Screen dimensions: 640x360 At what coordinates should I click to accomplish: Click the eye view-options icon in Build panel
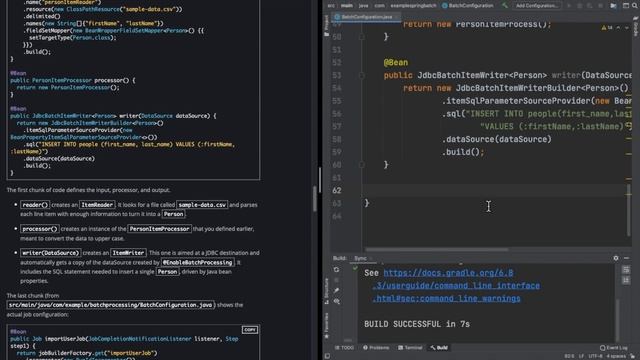coord(336,301)
